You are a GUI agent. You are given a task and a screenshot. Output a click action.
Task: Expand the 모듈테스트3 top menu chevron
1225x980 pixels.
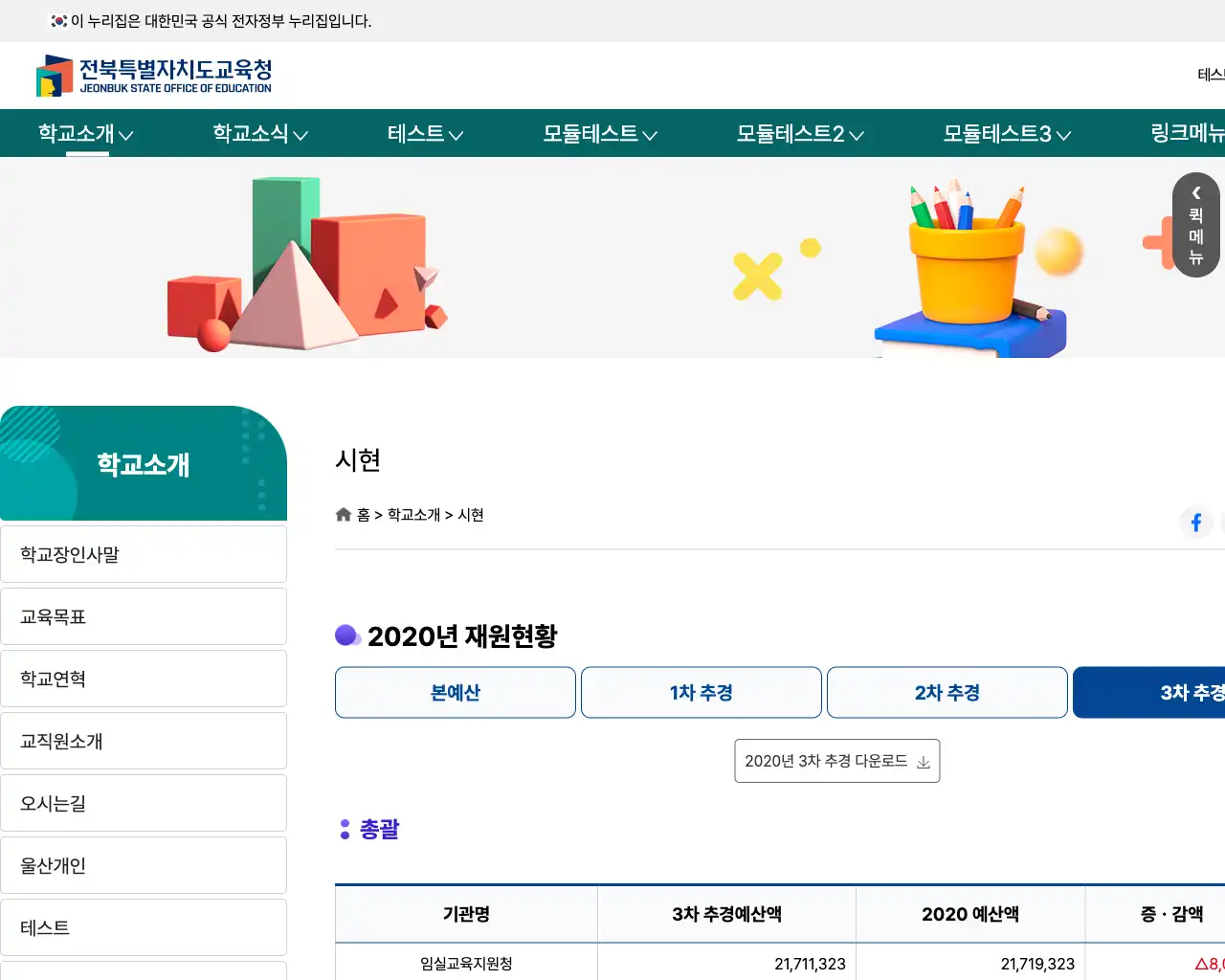click(x=1063, y=136)
